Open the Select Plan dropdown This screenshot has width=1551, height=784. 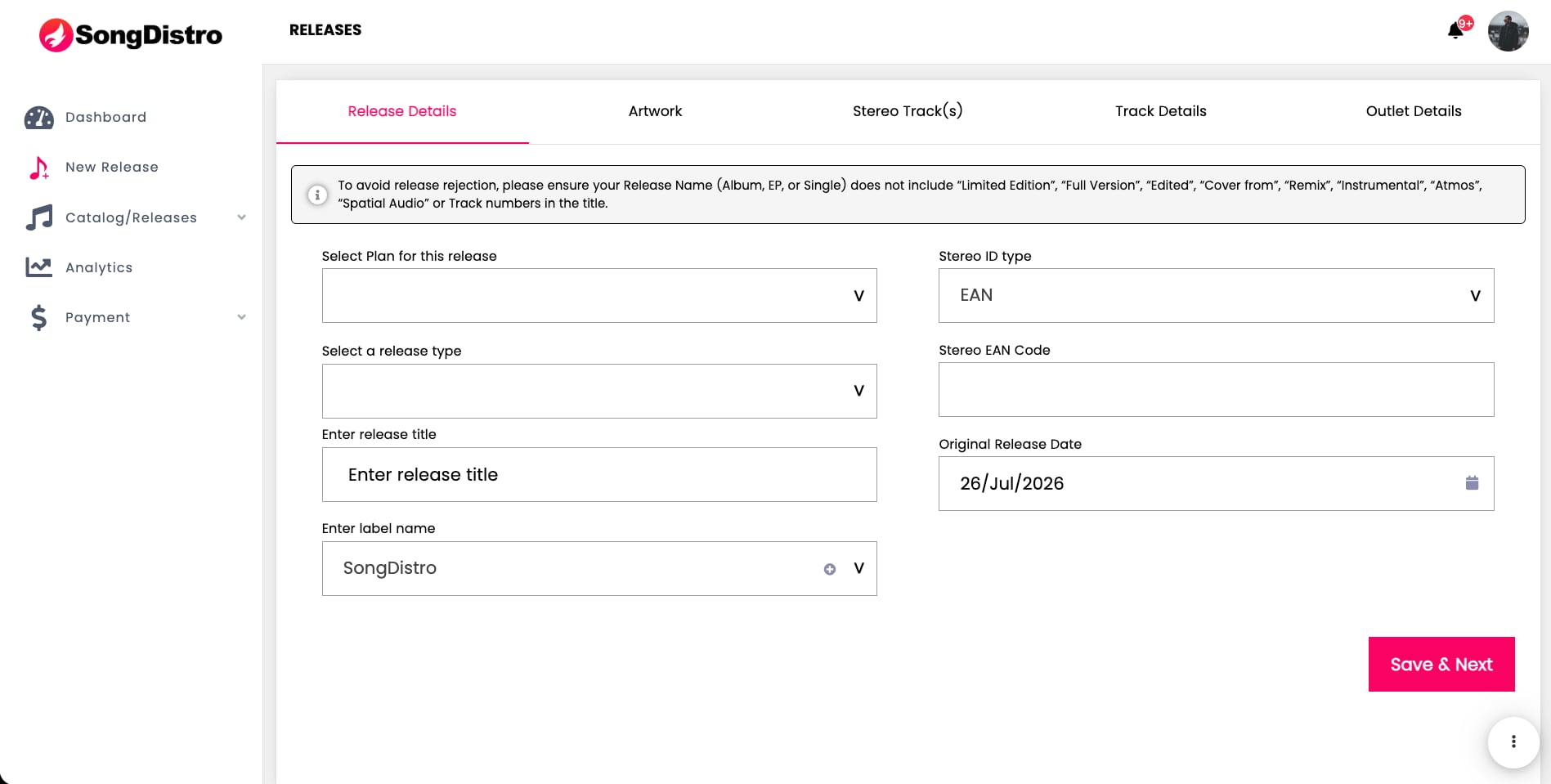click(599, 295)
